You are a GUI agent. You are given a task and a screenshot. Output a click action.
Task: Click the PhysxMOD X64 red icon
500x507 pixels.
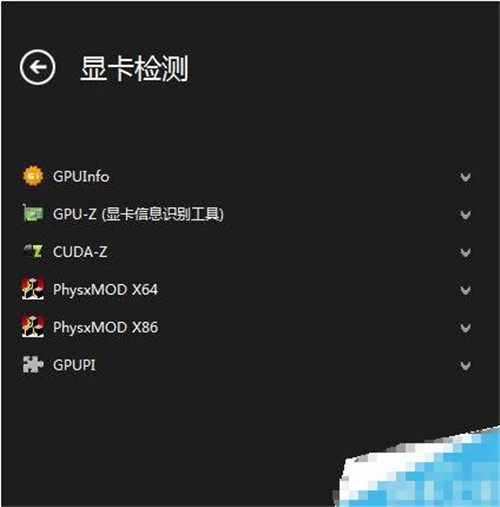coord(33,289)
